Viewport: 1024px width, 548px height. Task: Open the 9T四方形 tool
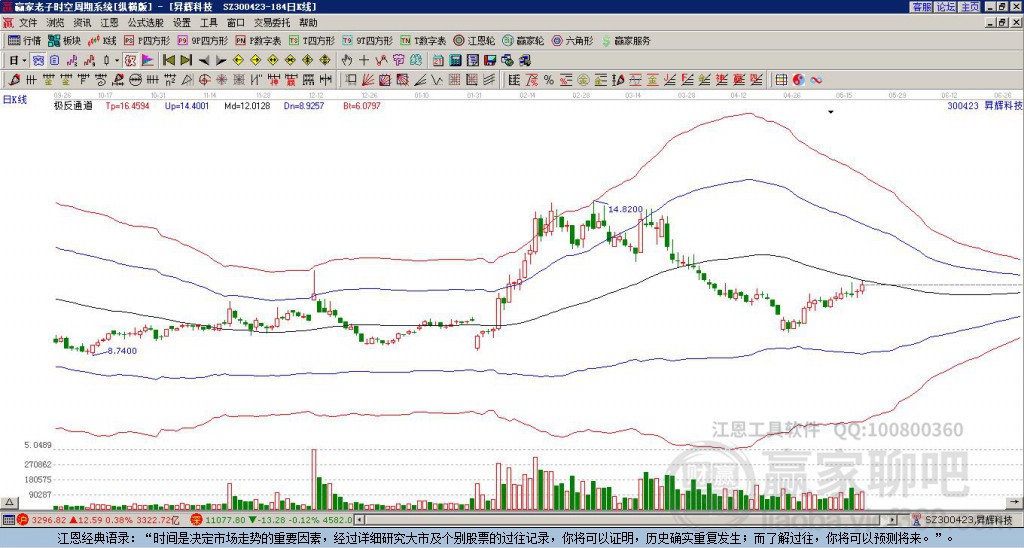coord(367,40)
